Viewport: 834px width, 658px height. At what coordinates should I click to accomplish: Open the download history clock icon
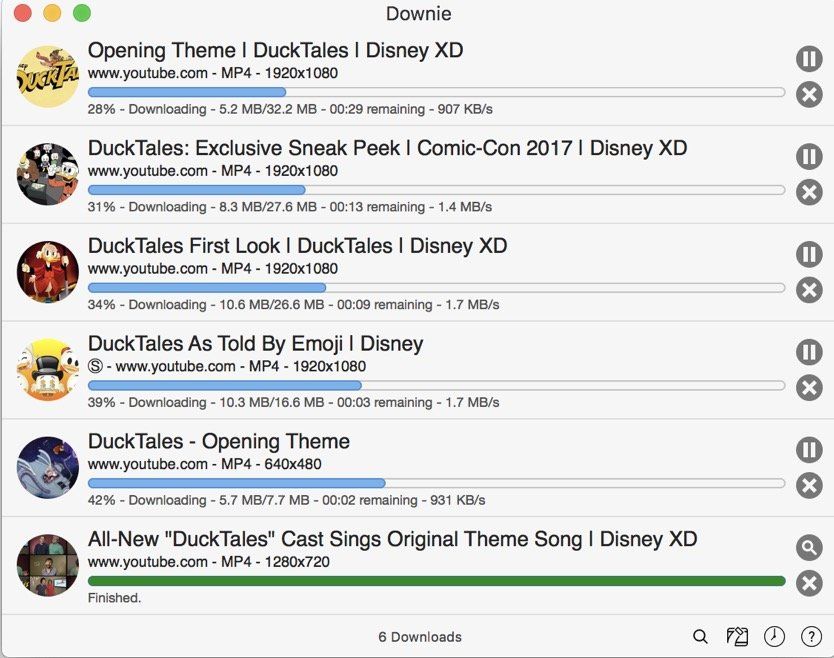[x=774, y=636]
